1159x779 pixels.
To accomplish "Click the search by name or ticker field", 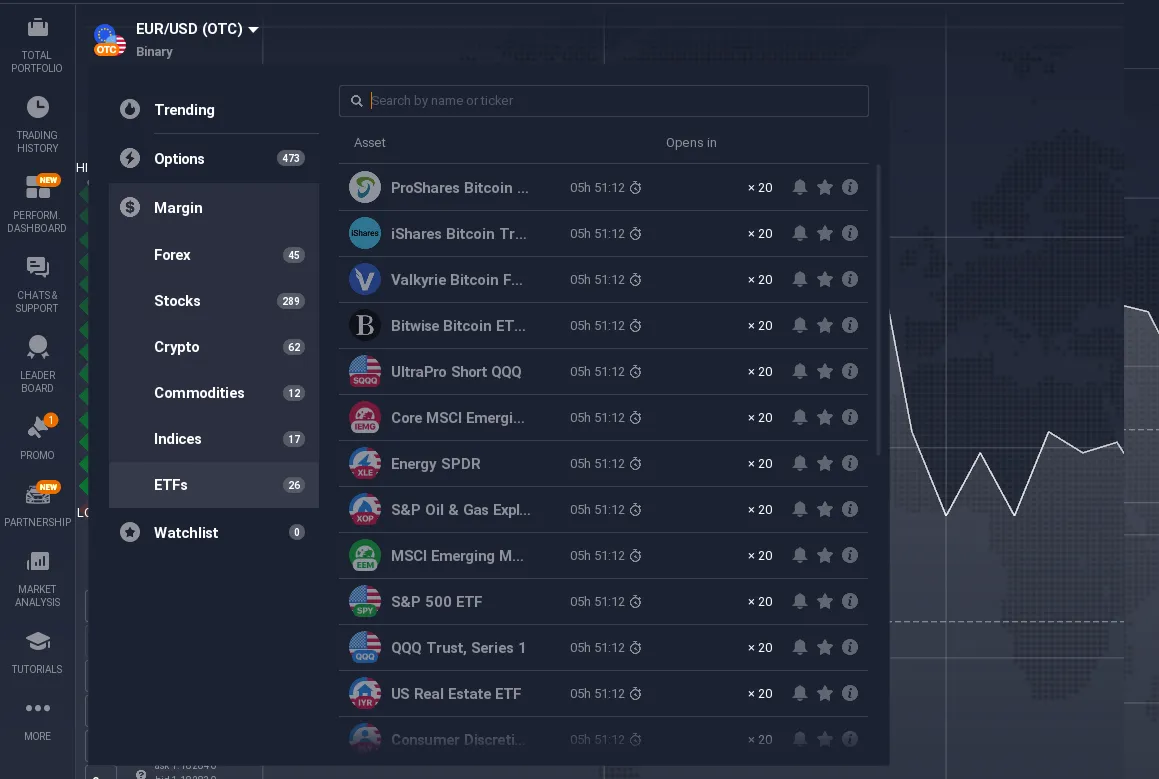I will click(x=610, y=101).
